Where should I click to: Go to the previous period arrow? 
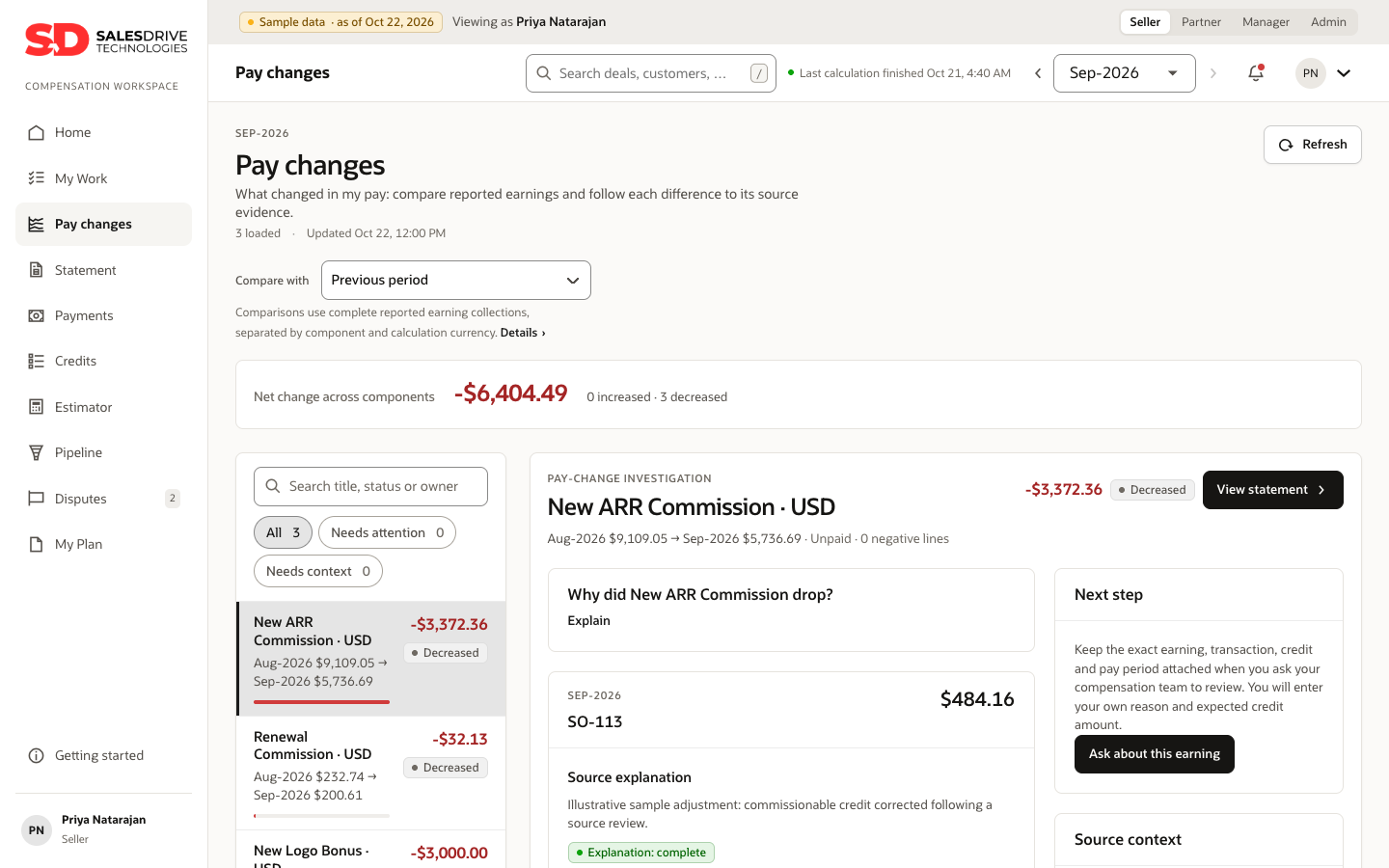click(x=1038, y=73)
